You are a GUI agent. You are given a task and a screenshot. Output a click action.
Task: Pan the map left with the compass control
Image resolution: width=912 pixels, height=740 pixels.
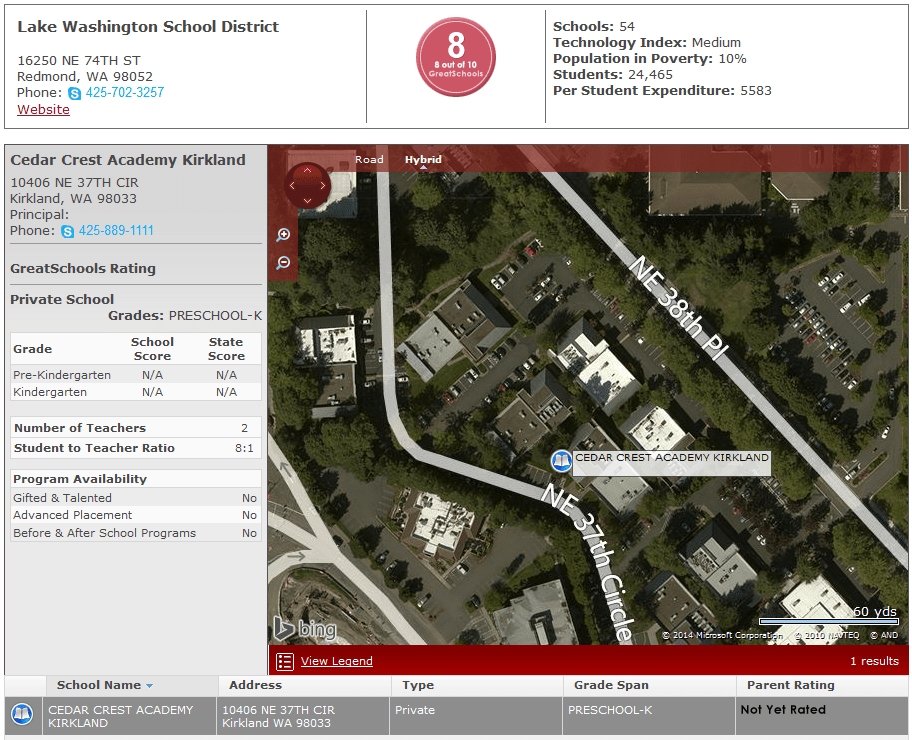pyautogui.click(x=292, y=186)
